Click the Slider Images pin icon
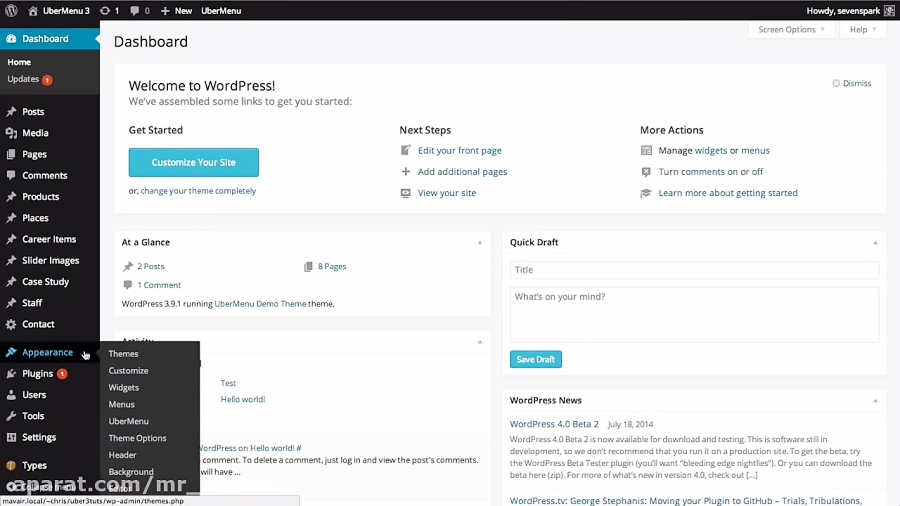Viewport: 900px width, 506px height. pyautogui.click(x=11, y=260)
